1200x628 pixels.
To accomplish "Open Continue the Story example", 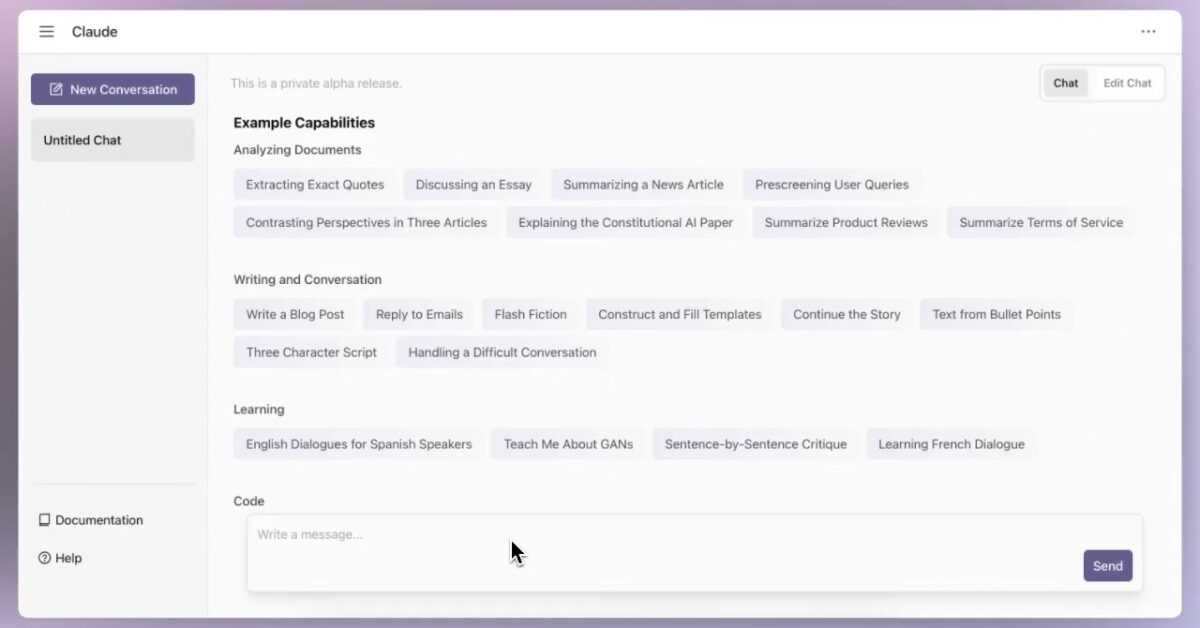I will coord(847,314).
